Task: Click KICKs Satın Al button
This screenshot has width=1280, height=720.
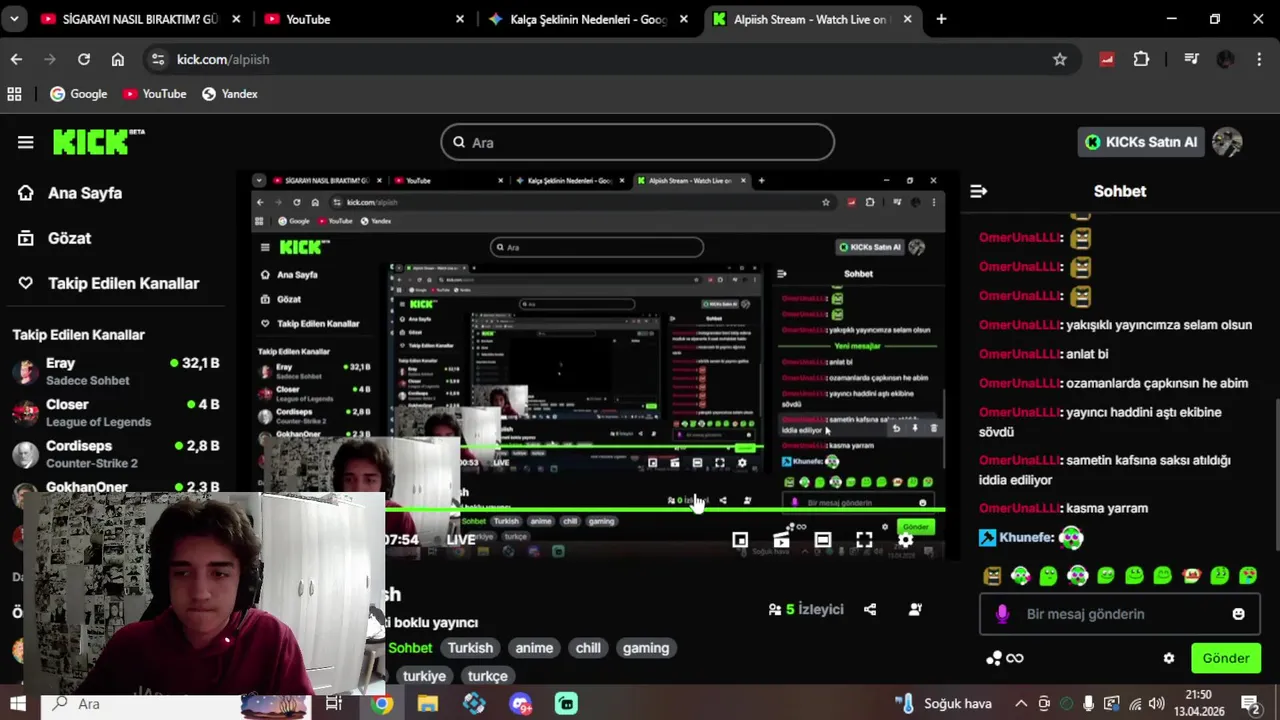Action: 1140,142
